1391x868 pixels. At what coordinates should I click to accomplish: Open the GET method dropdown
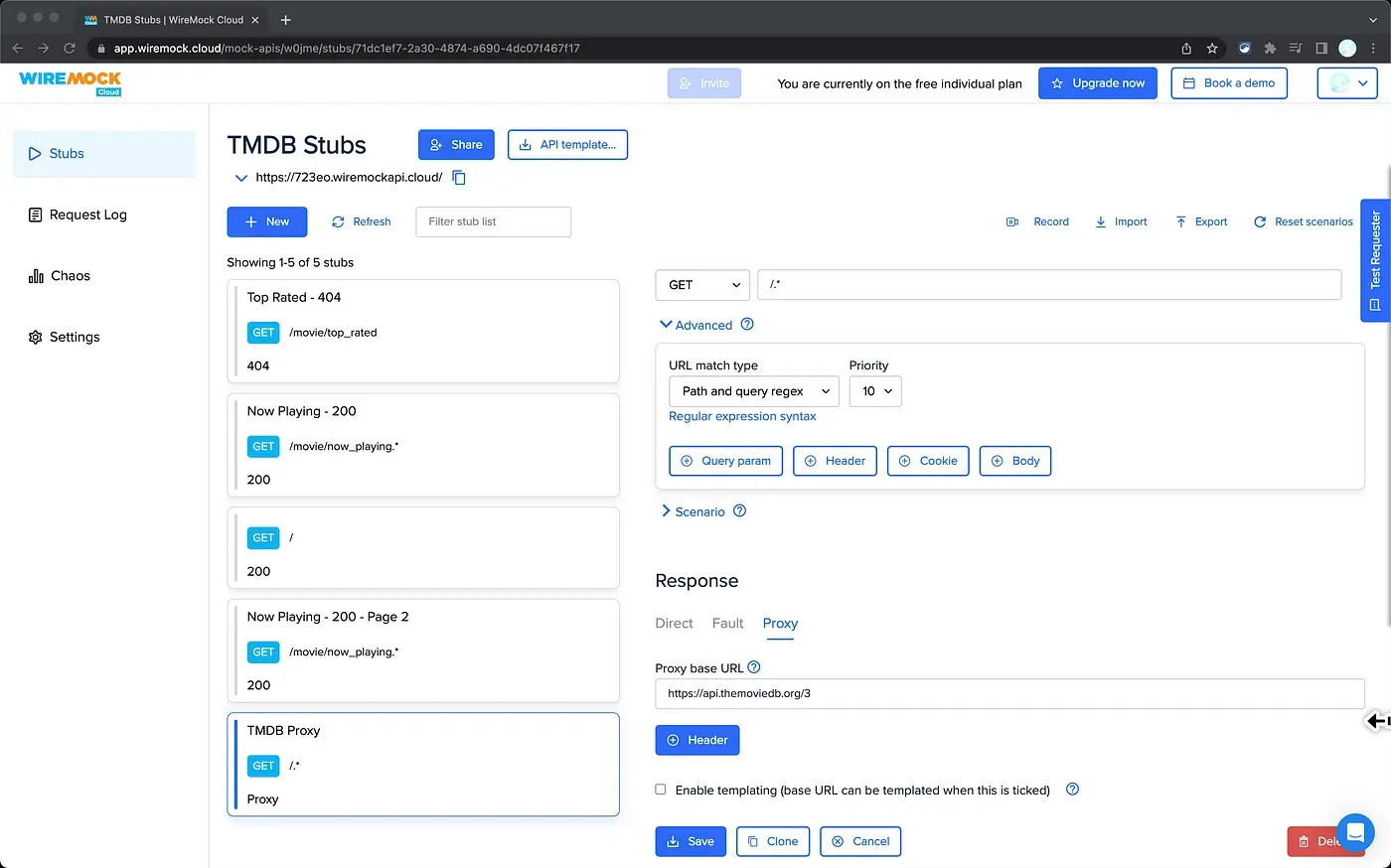[x=702, y=285]
